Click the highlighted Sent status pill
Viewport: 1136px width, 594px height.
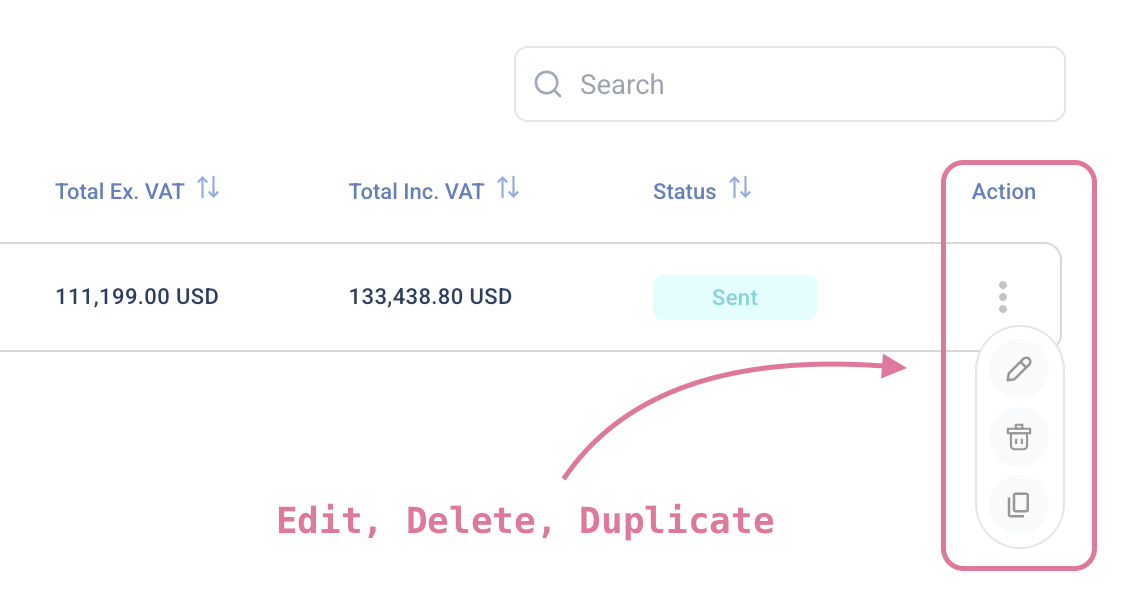point(735,297)
